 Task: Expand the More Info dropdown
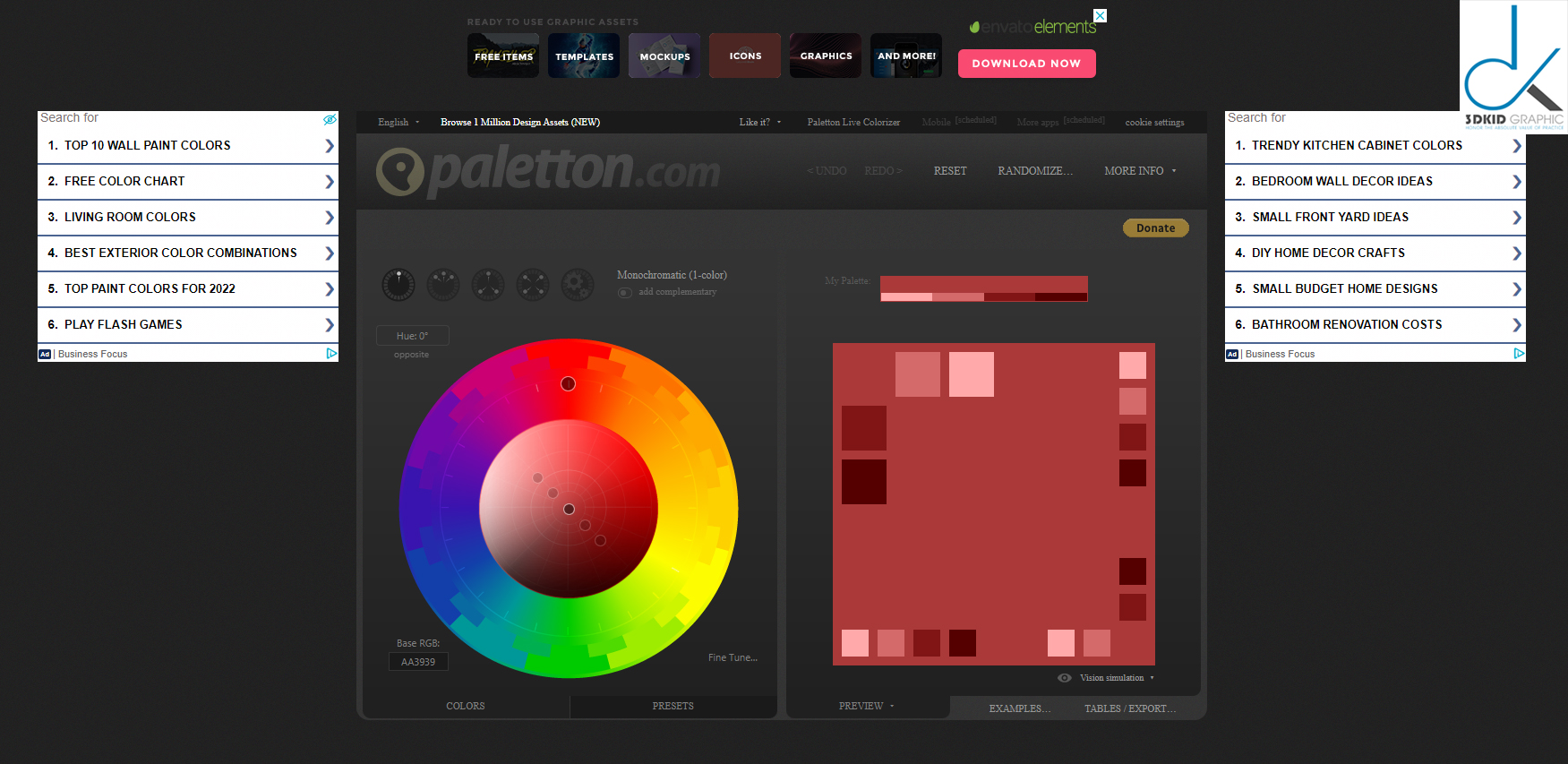1140,171
